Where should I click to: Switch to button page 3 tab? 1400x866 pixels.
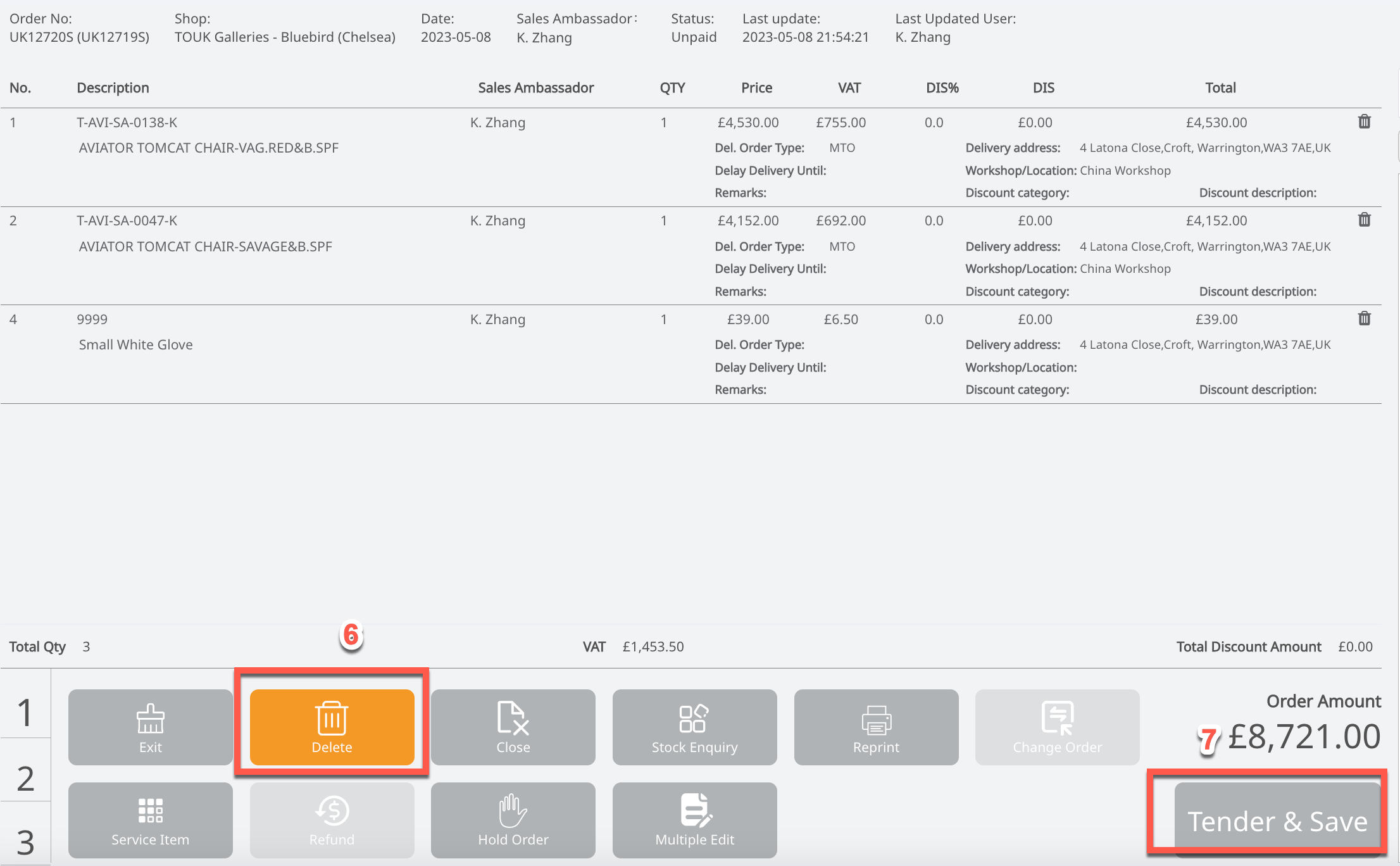click(x=25, y=842)
